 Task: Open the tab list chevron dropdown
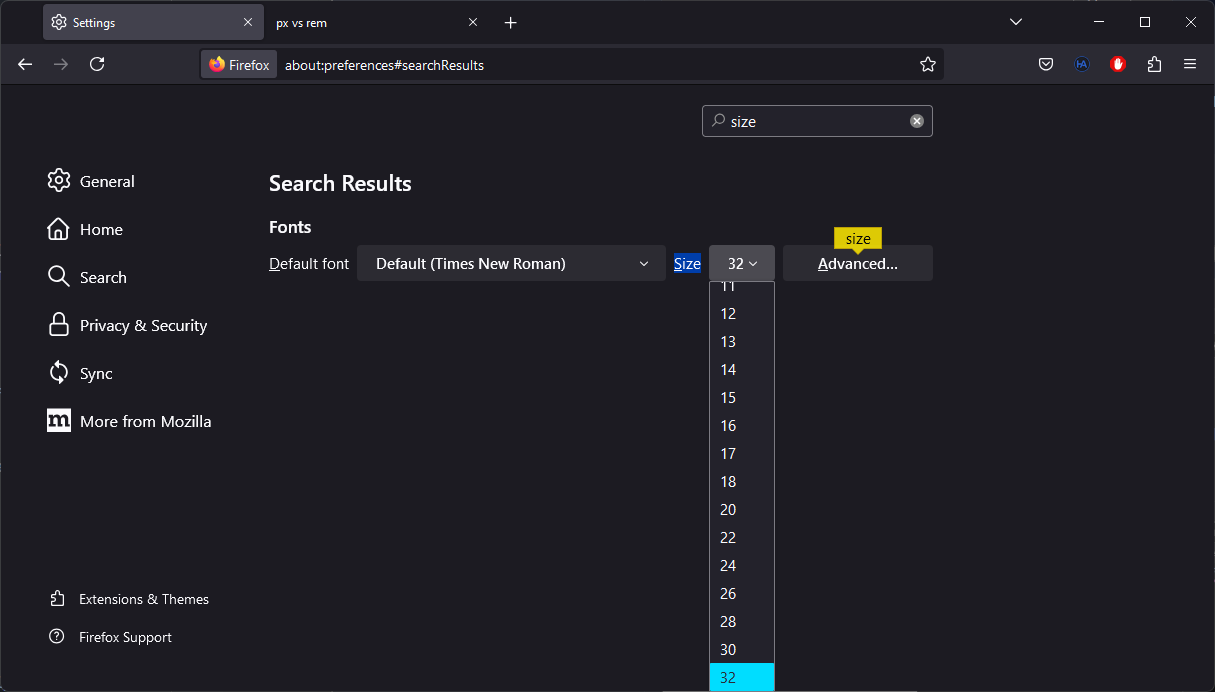(1015, 21)
